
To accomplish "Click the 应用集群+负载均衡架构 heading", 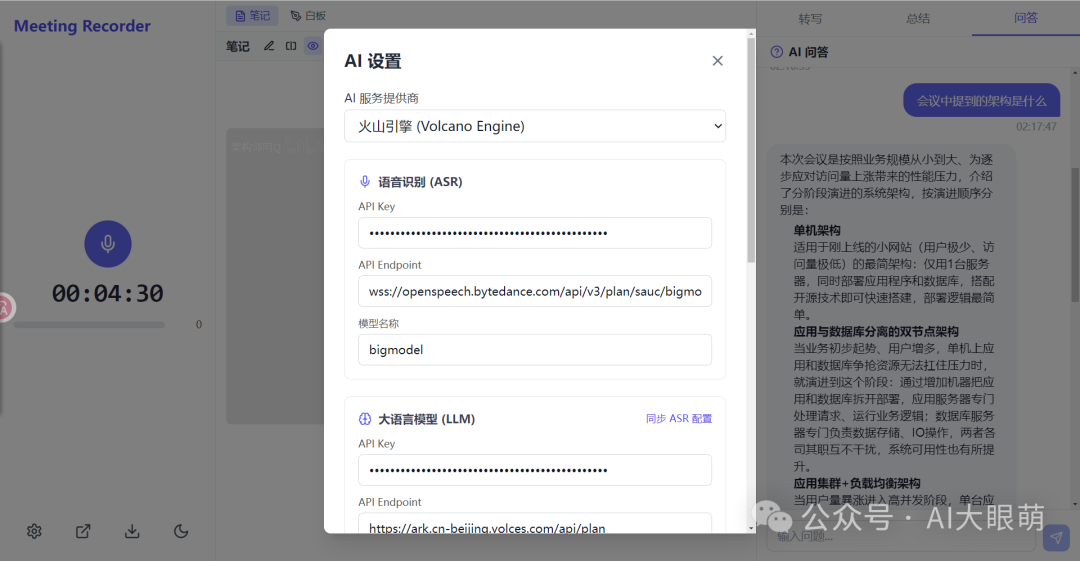I will 857,483.
